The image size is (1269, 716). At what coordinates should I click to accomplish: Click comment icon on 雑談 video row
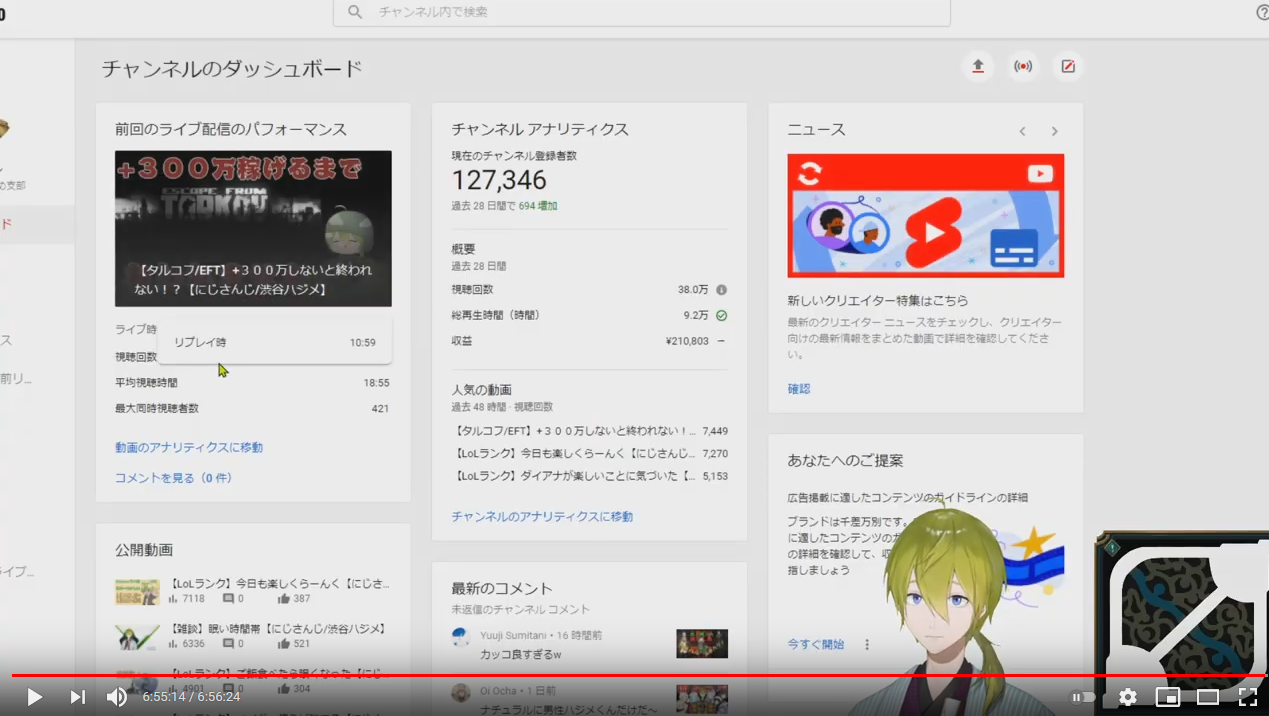228,644
